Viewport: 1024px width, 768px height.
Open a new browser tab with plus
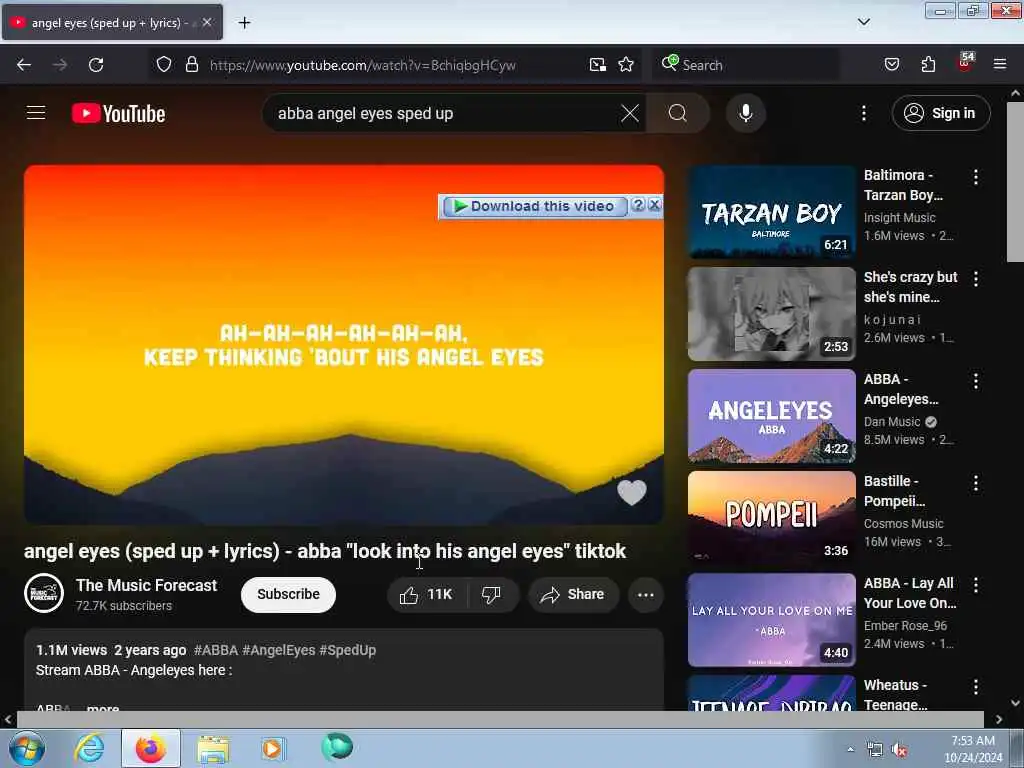coord(244,23)
